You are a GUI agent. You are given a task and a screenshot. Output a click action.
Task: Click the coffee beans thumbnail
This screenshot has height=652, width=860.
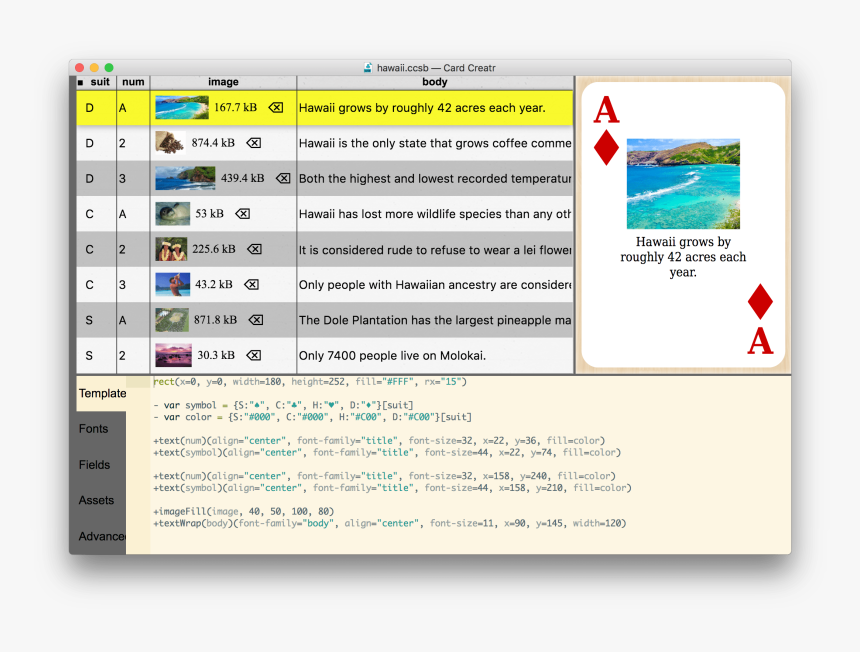pyautogui.click(x=169, y=143)
